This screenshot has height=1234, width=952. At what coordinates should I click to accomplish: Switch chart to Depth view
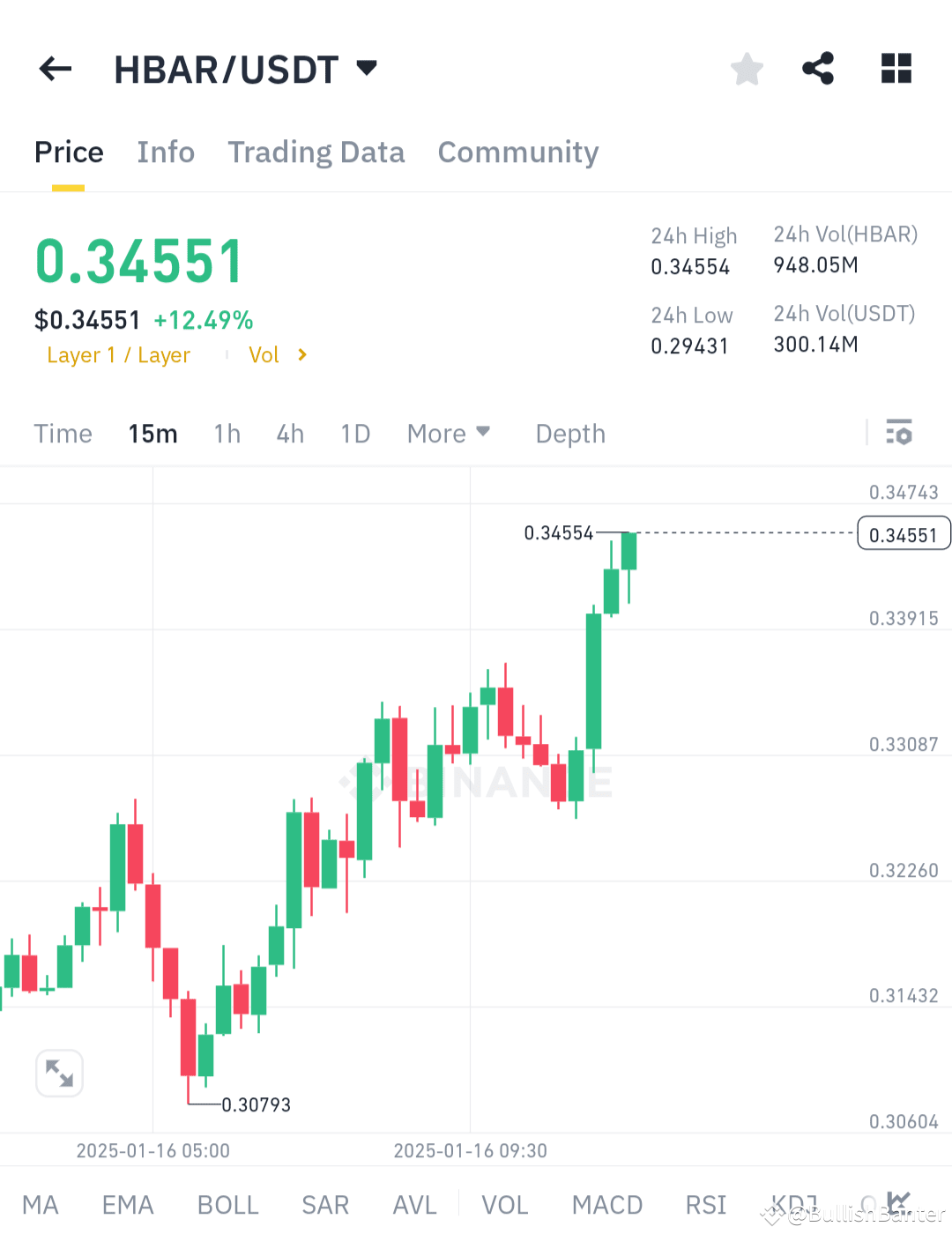[569, 433]
